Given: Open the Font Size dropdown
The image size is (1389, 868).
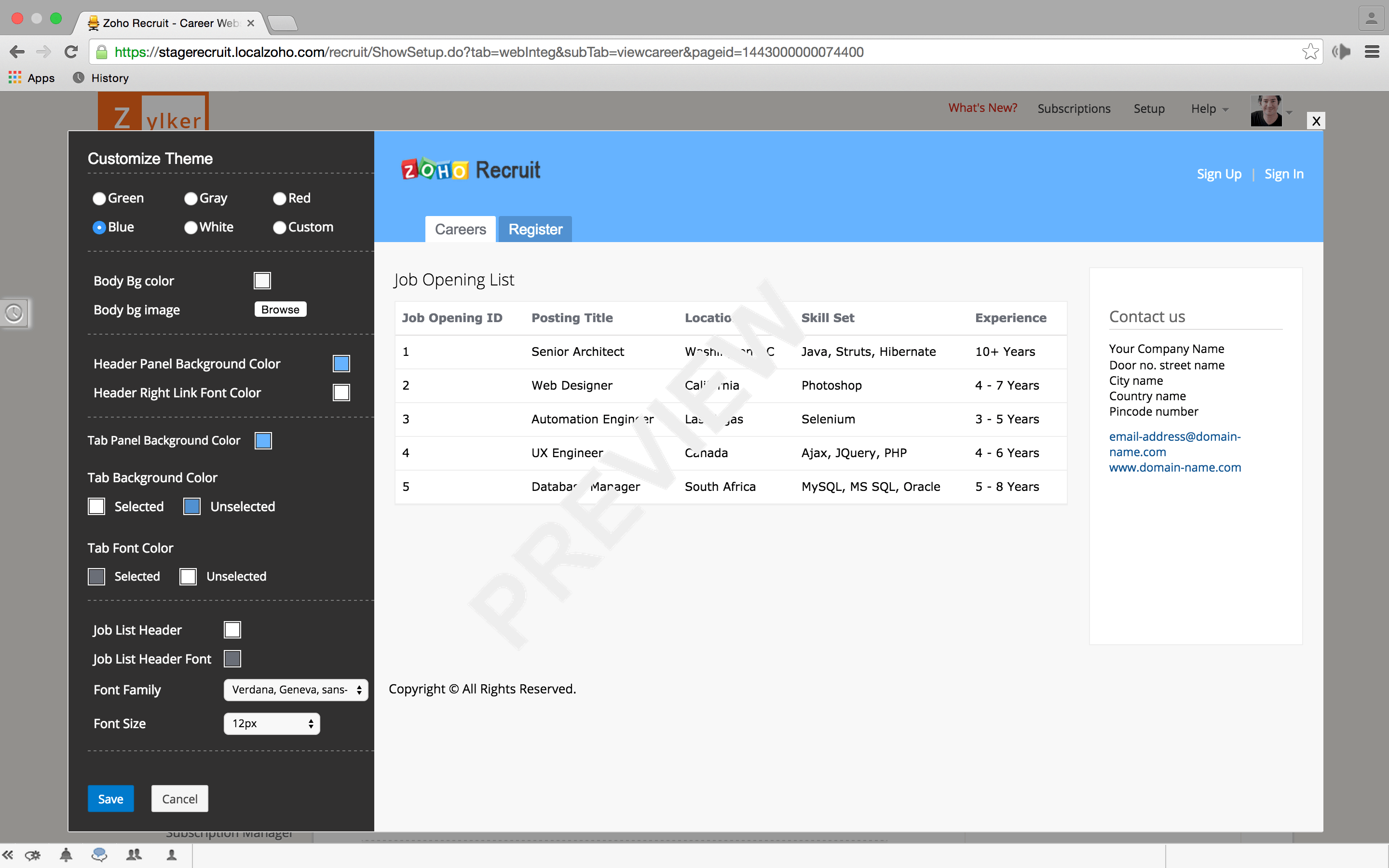Looking at the screenshot, I should click(272, 723).
